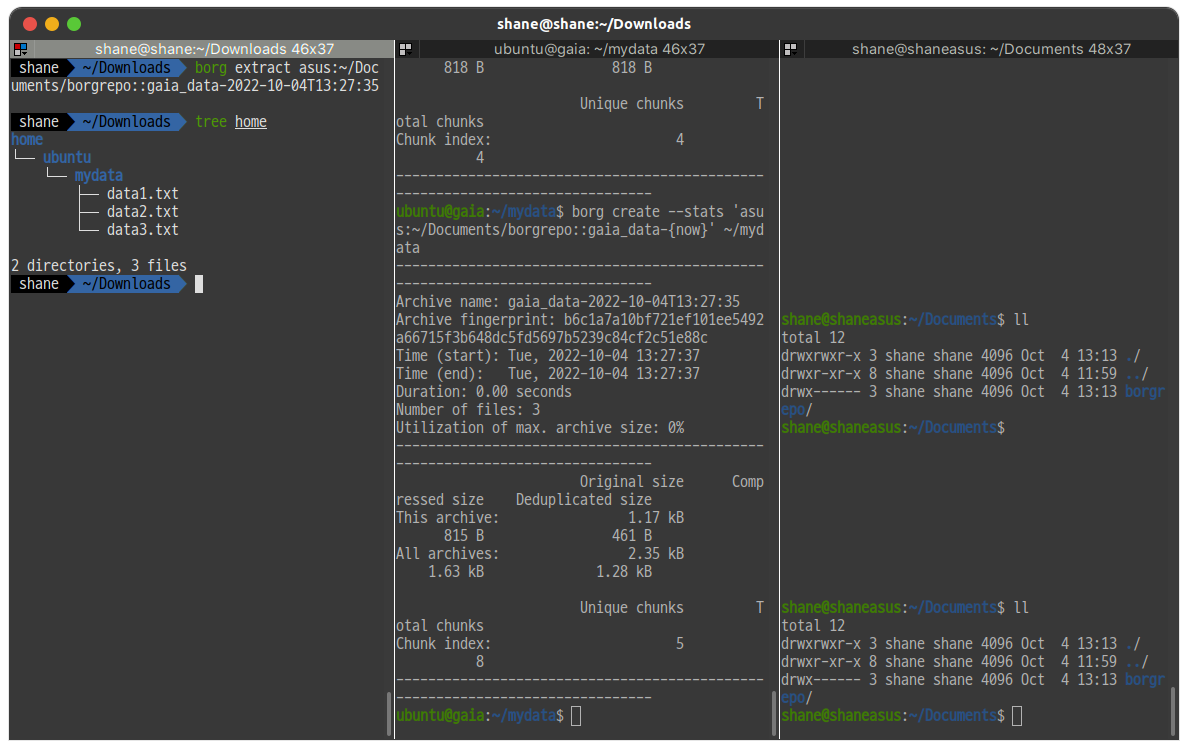1188x749 pixels.
Task: Click the blue 'home' root in tree output
Action: [27, 139]
